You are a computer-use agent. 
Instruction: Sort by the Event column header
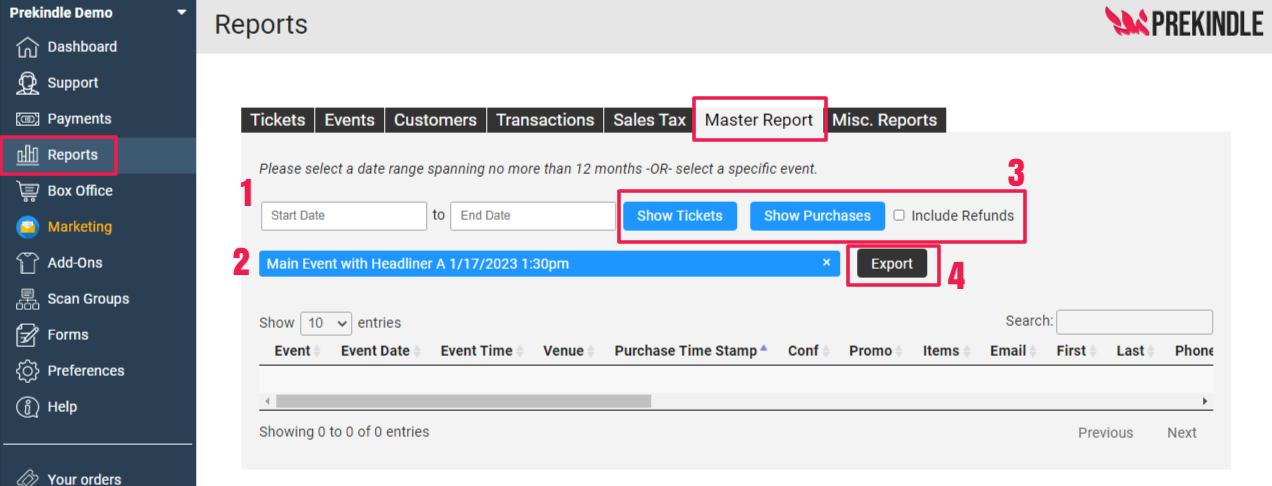(297, 351)
